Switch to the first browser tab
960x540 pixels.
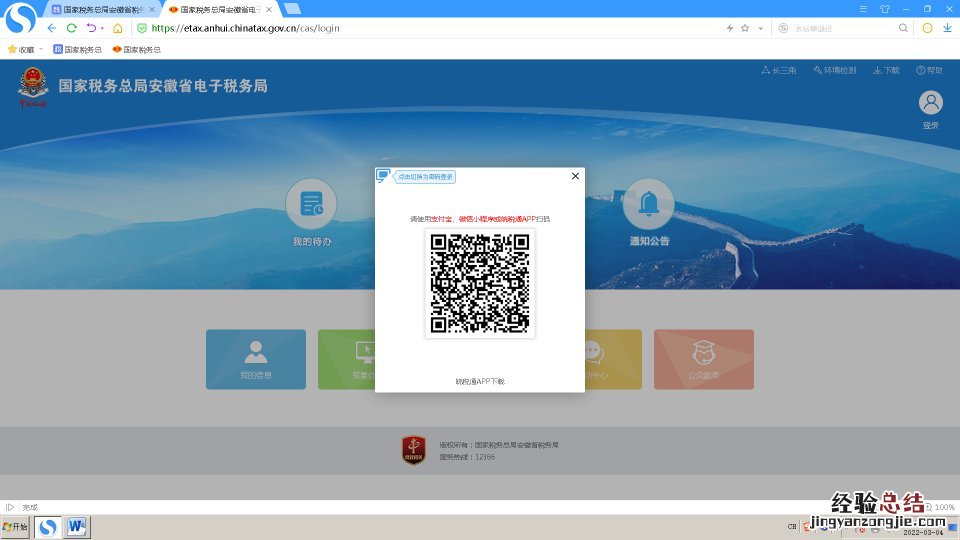coord(100,9)
